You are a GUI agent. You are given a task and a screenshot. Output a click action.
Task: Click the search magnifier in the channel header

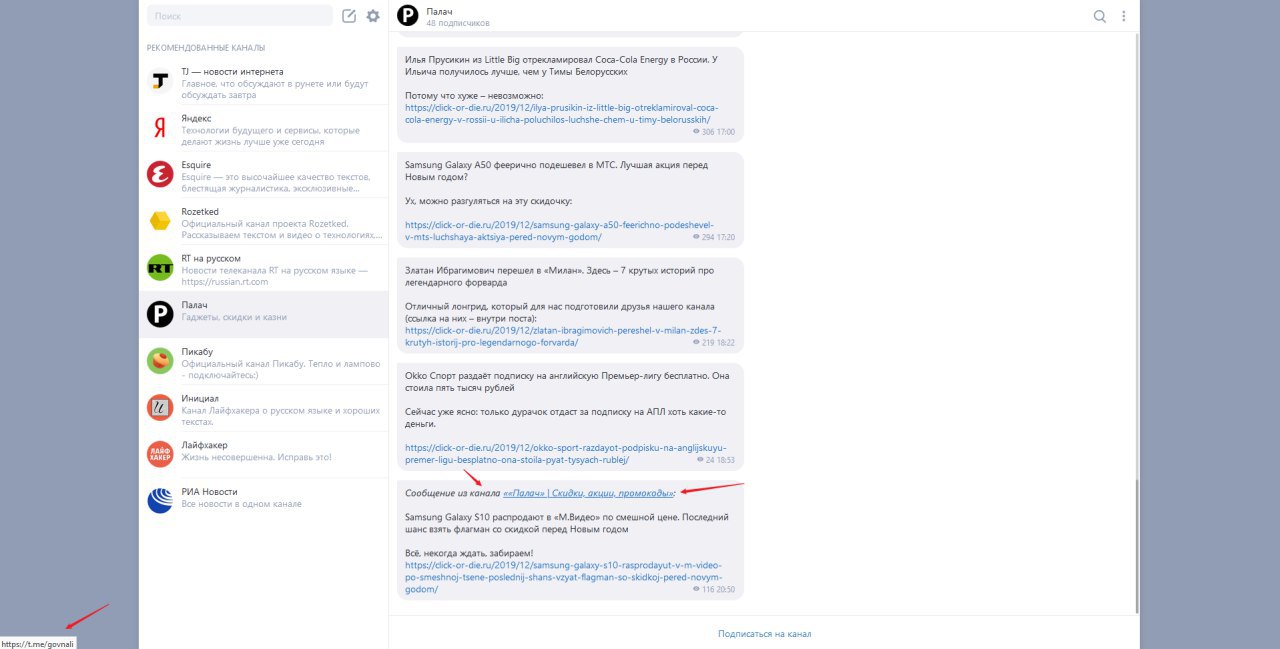[x=1100, y=16]
